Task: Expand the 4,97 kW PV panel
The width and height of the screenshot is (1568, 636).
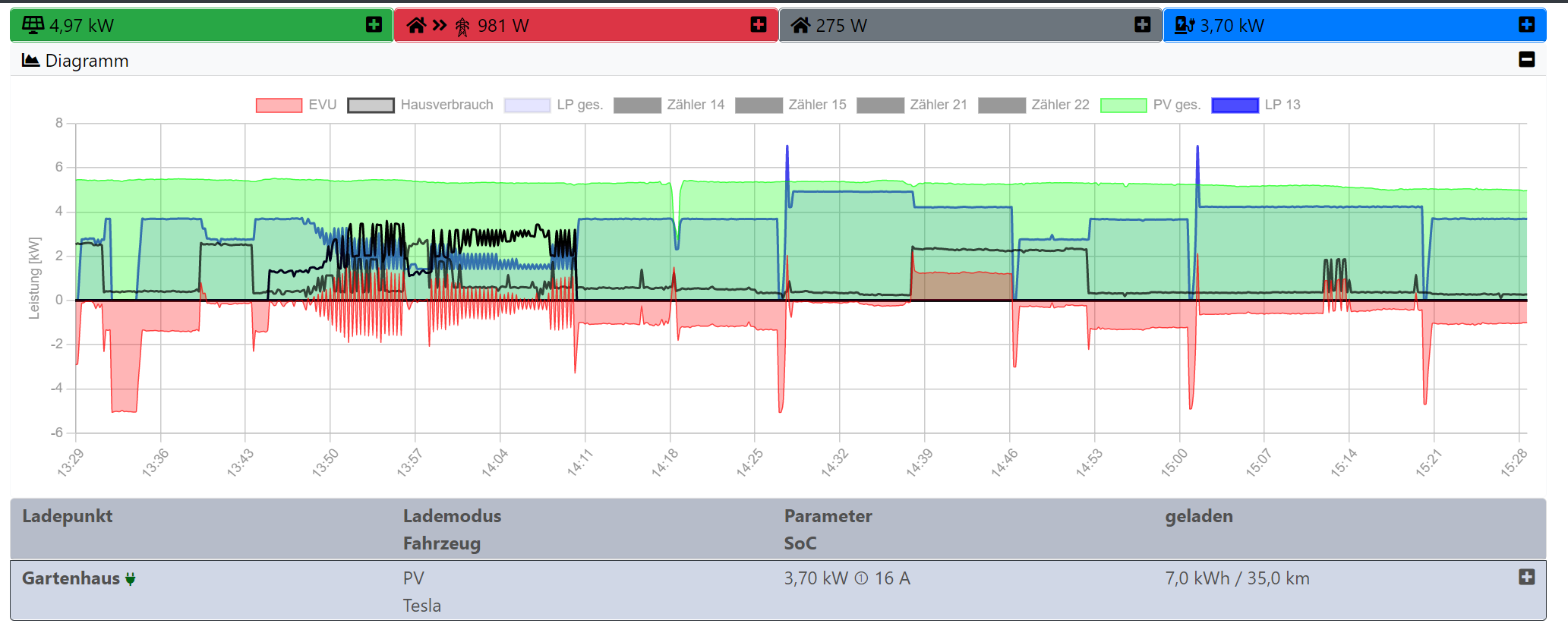Action: [374, 25]
